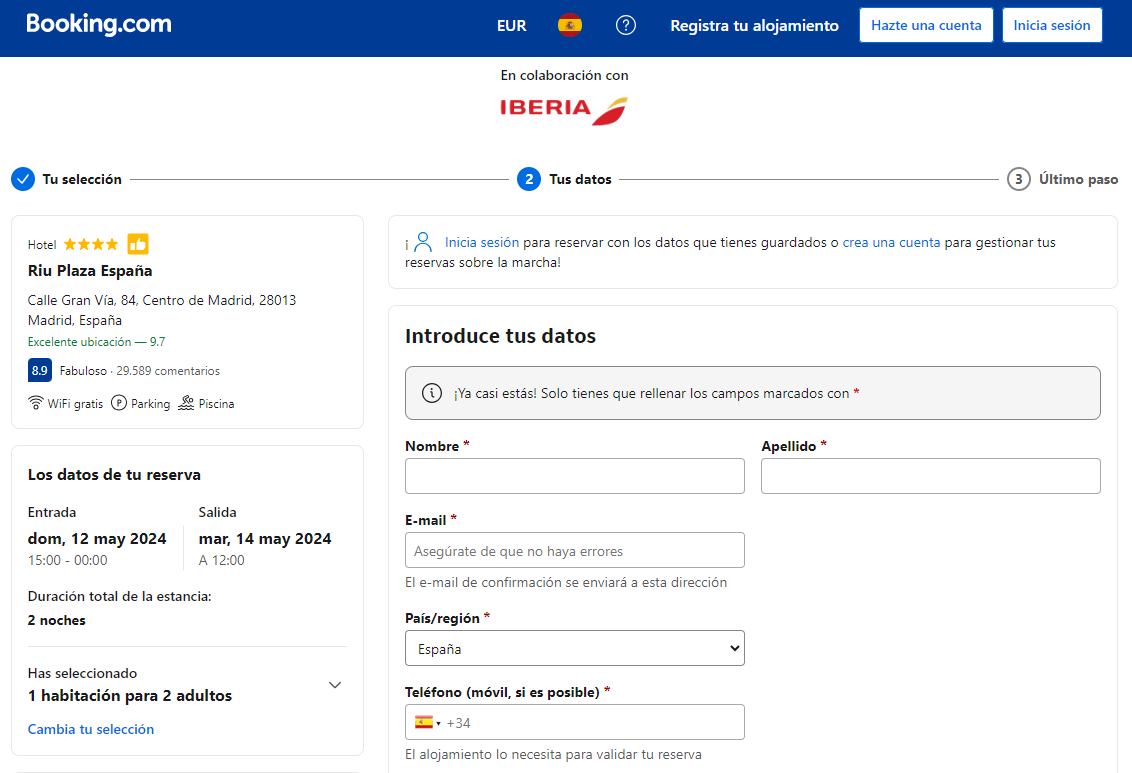Click the thumbs-up preferred partner badge

point(138,244)
